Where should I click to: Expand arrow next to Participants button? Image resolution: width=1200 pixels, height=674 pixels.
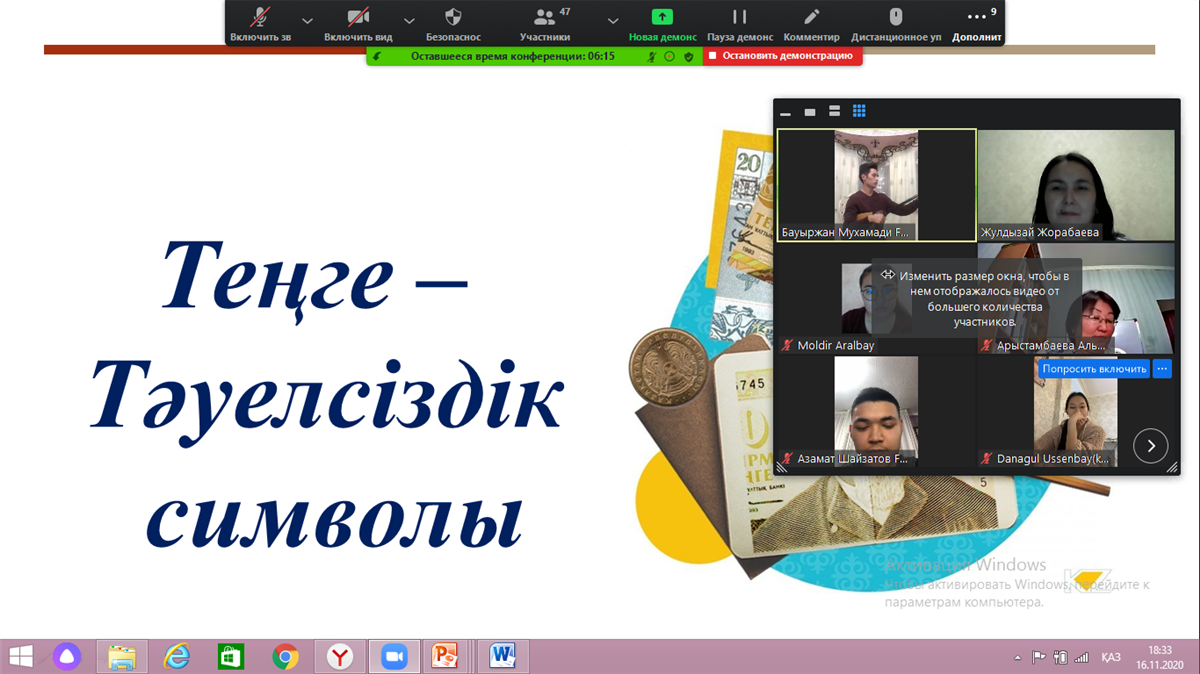pos(613,20)
